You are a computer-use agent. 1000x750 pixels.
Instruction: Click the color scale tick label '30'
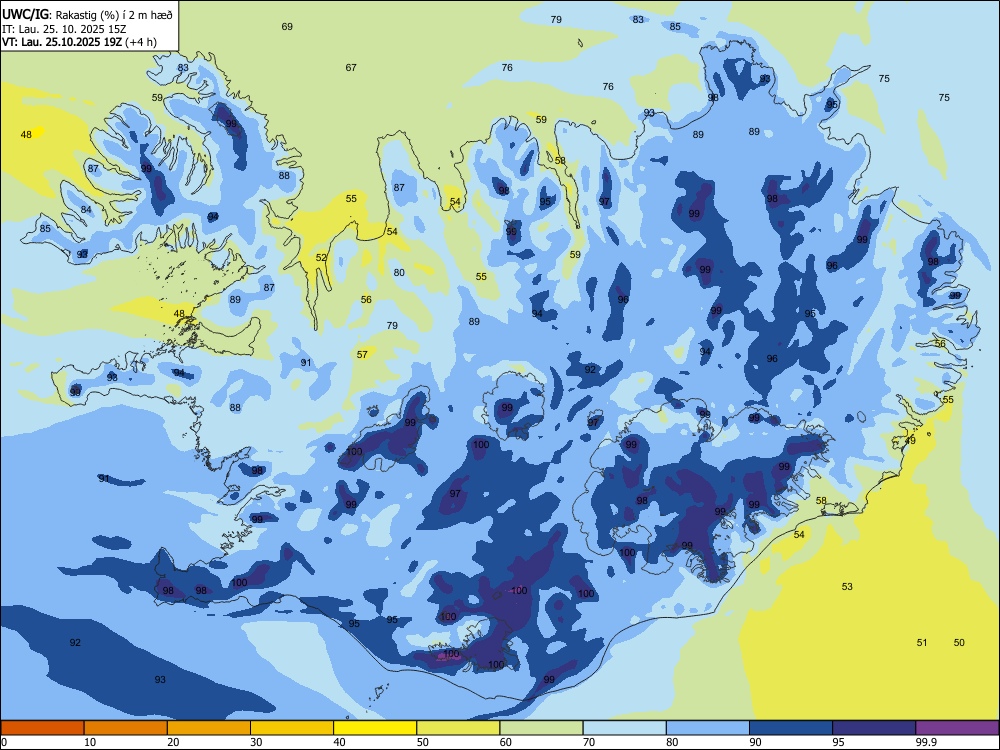coord(256,742)
